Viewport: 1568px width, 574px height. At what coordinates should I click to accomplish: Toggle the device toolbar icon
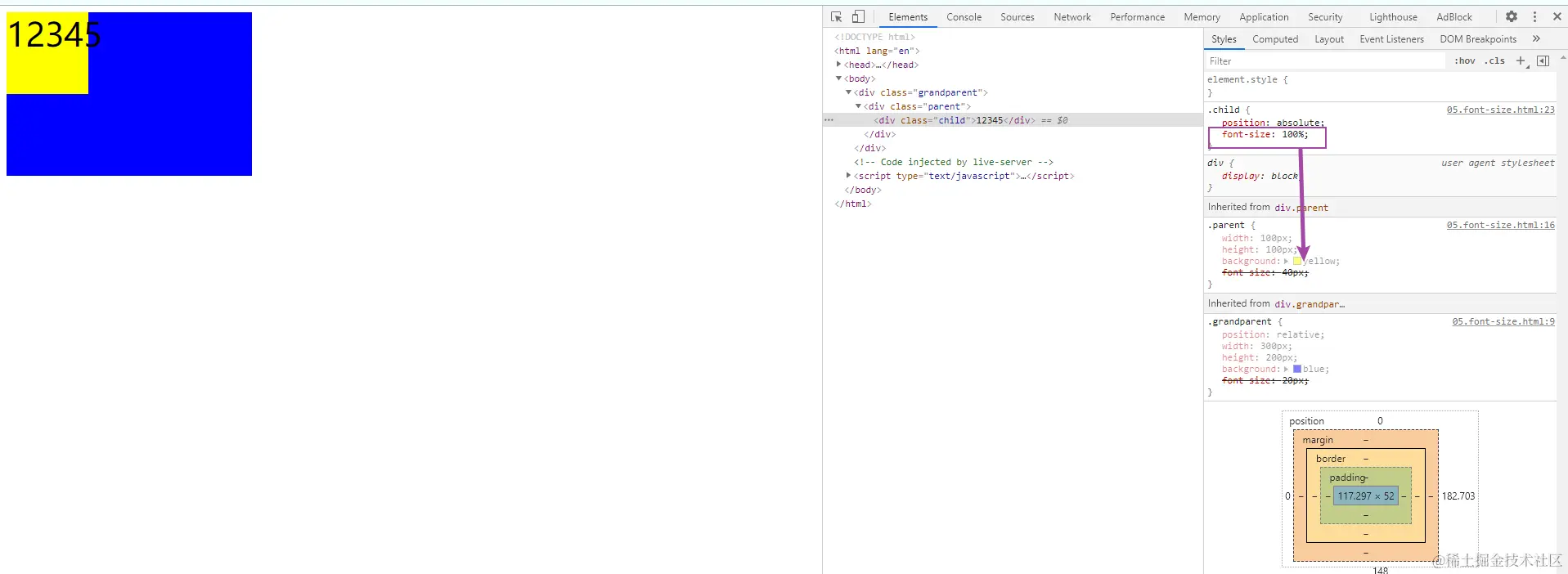point(858,16)
